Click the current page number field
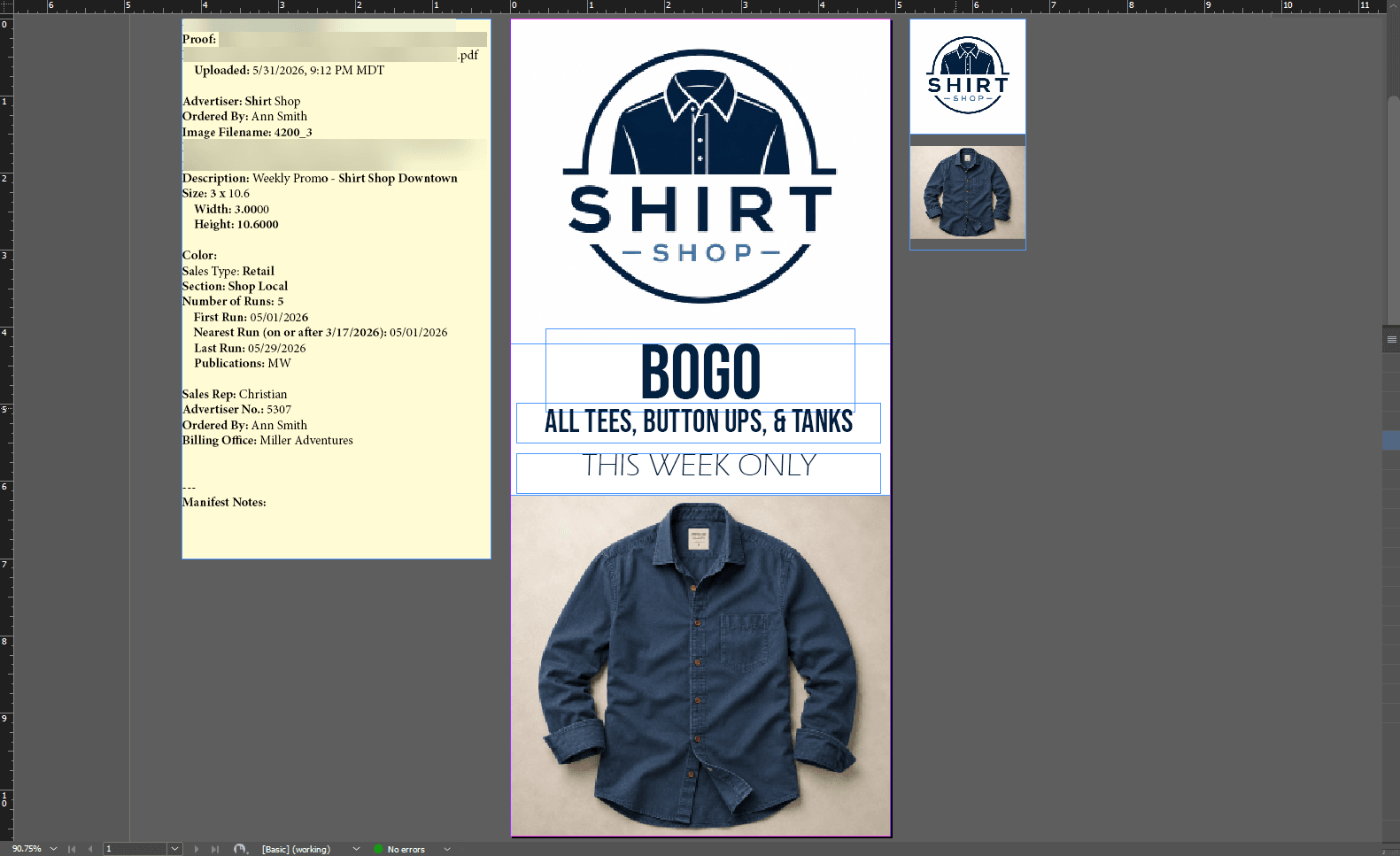The image size is (1400, 856). (135, 849)
